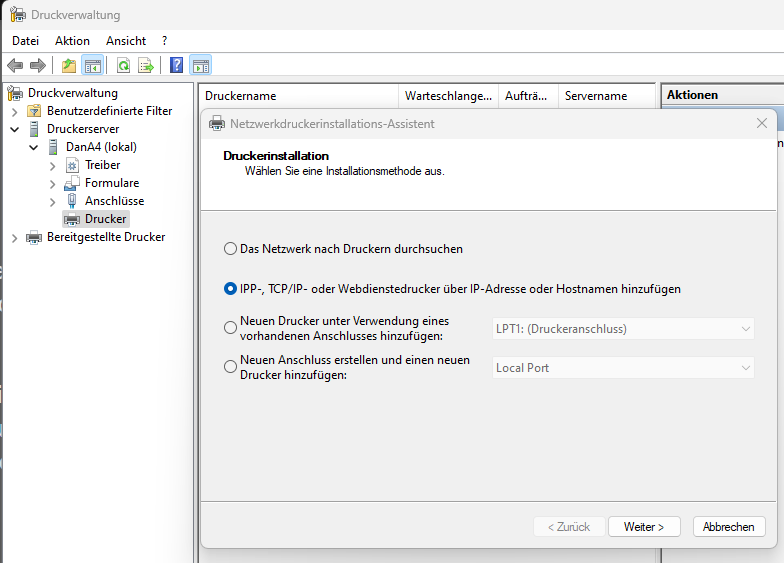Sort by the Servername column header
This screenshot has width=784, height=563.
pyautogui.click(x=606, y=96)
